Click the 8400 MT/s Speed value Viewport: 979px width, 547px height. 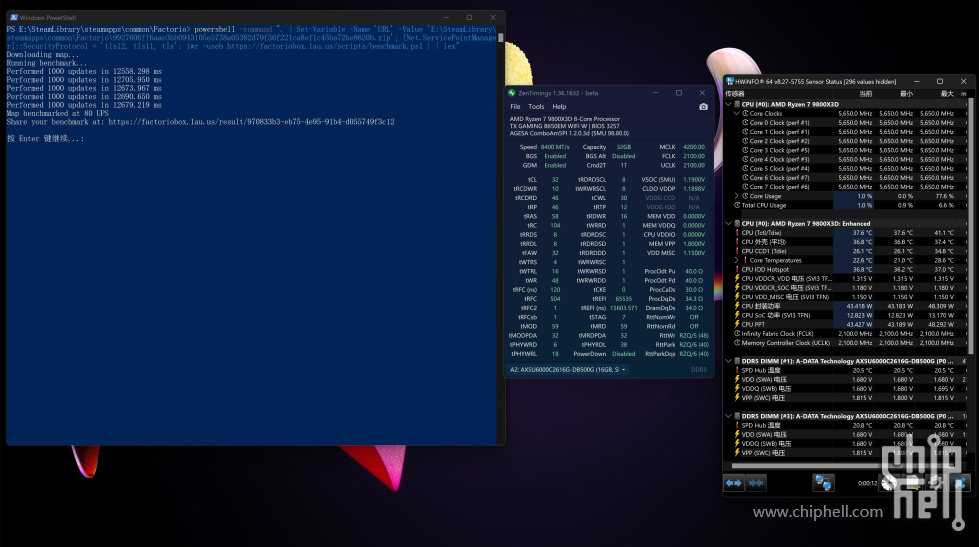(x=555, y=147)
